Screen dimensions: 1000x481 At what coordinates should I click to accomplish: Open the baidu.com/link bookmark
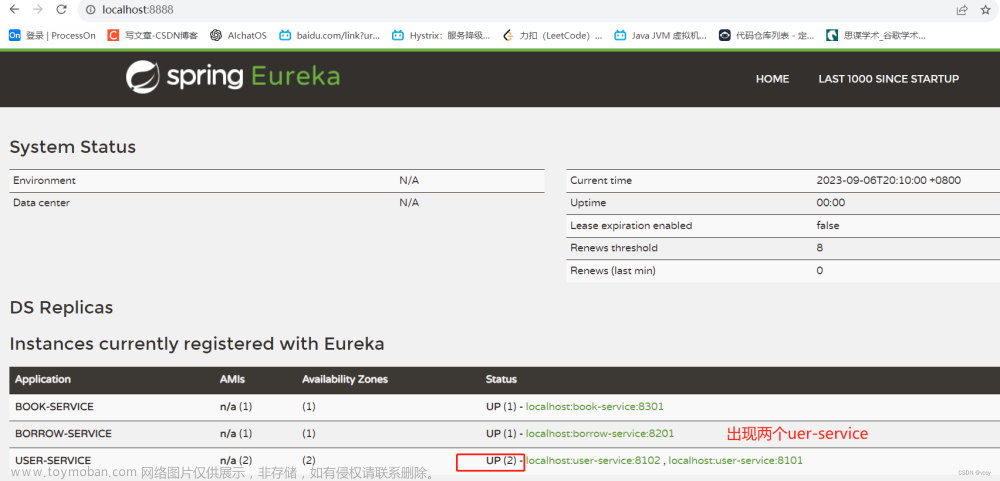330,36
